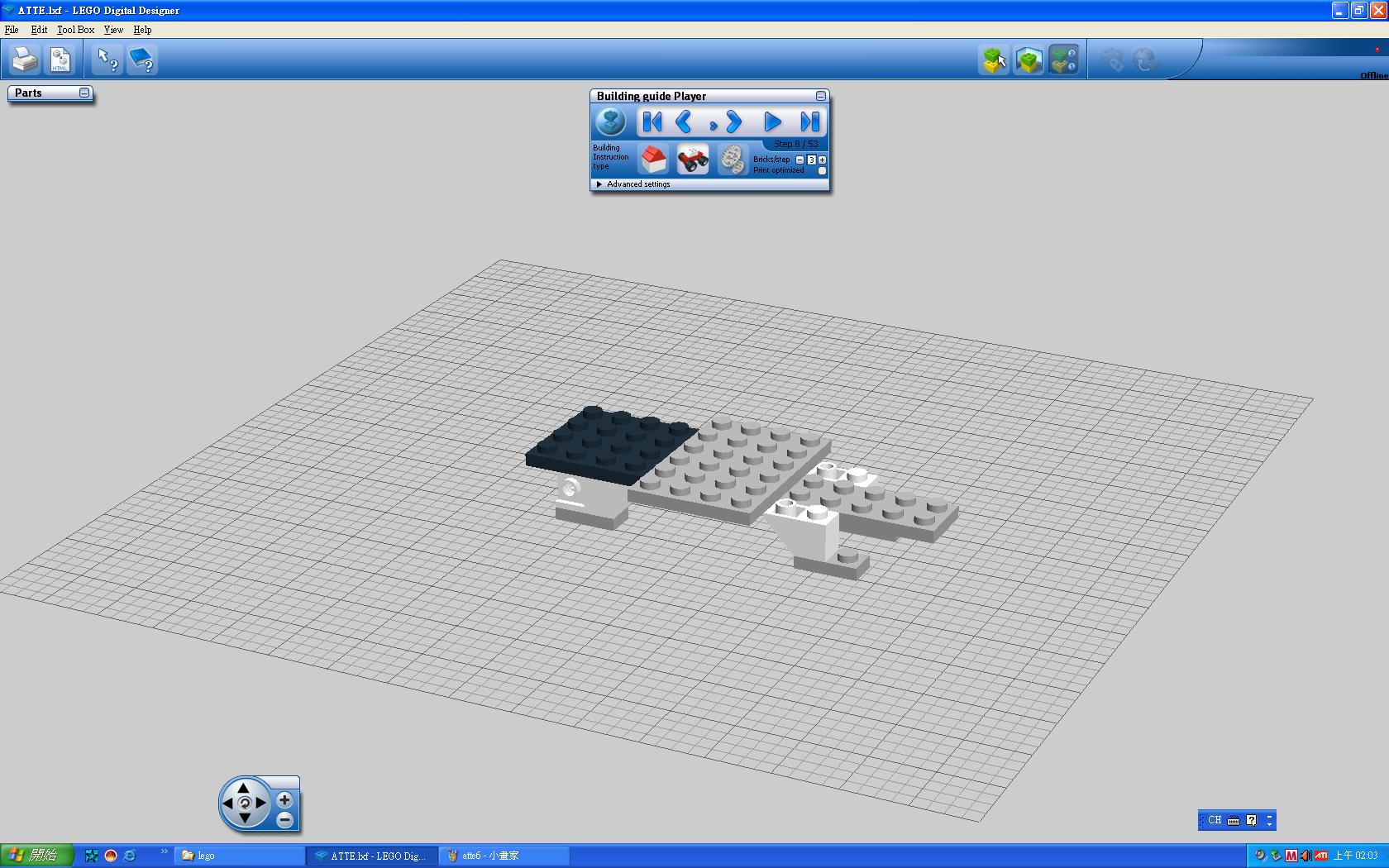Go to next building step

(x=733, y=122)
